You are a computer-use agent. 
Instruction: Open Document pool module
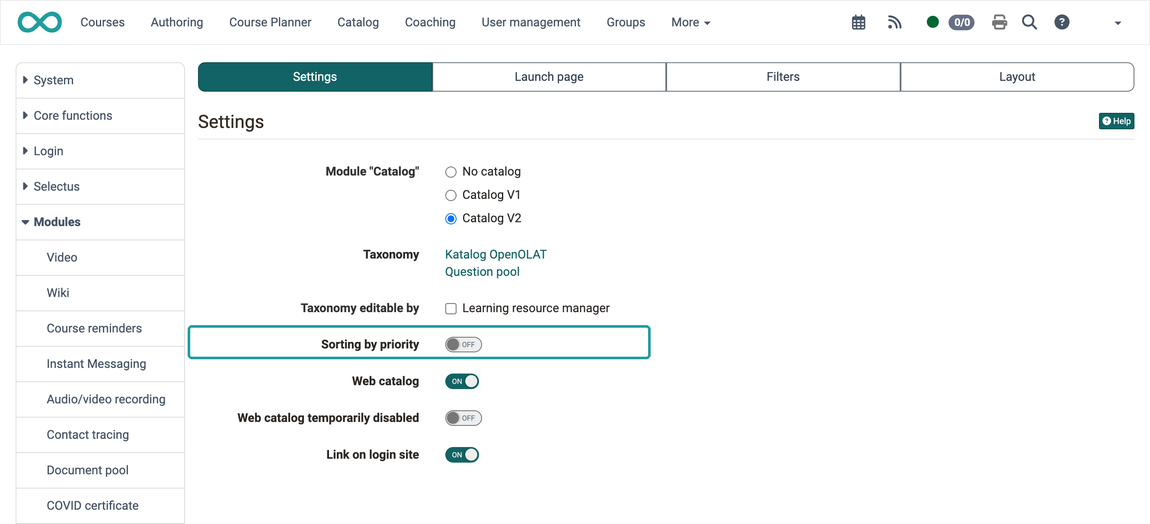pyautogui.click(x=100, y=470)
